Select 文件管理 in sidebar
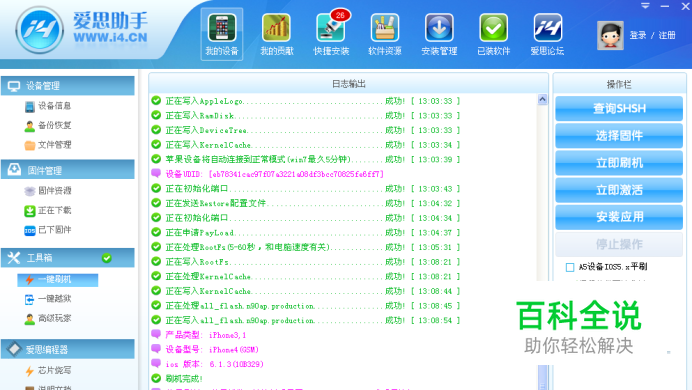 48,145
